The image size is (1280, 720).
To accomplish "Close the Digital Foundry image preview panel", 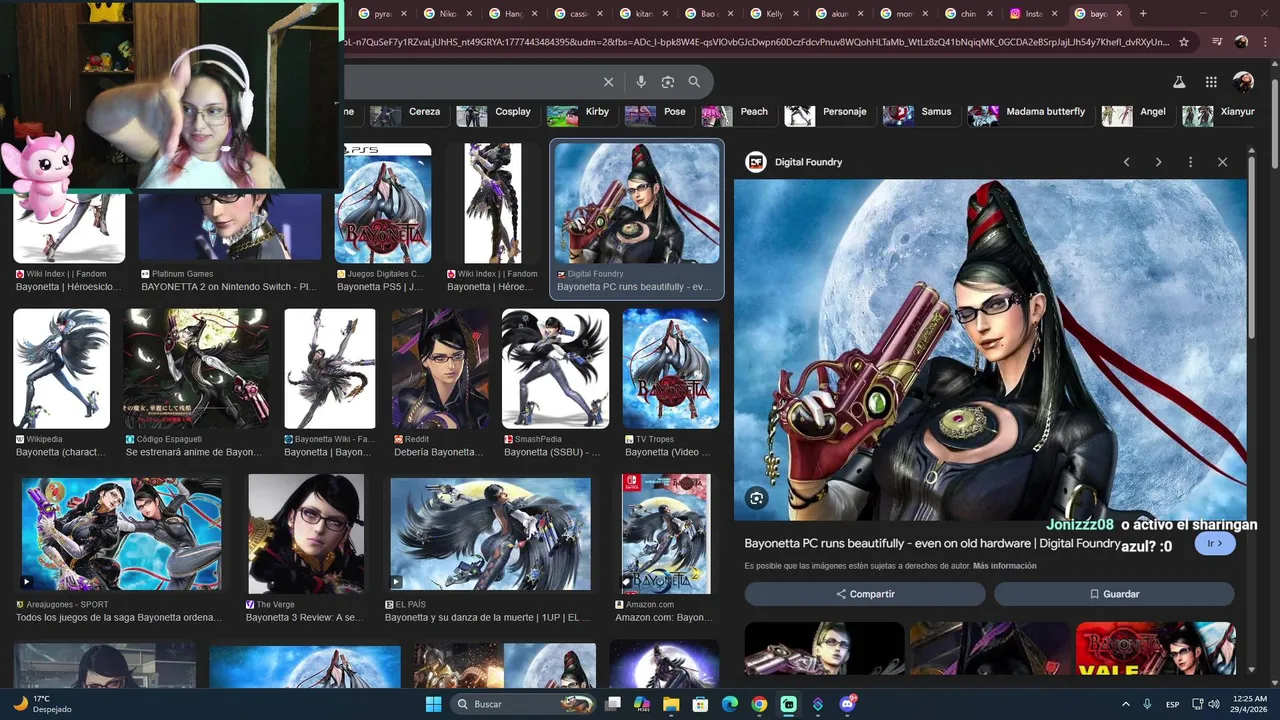I will tap(1222, 162).
